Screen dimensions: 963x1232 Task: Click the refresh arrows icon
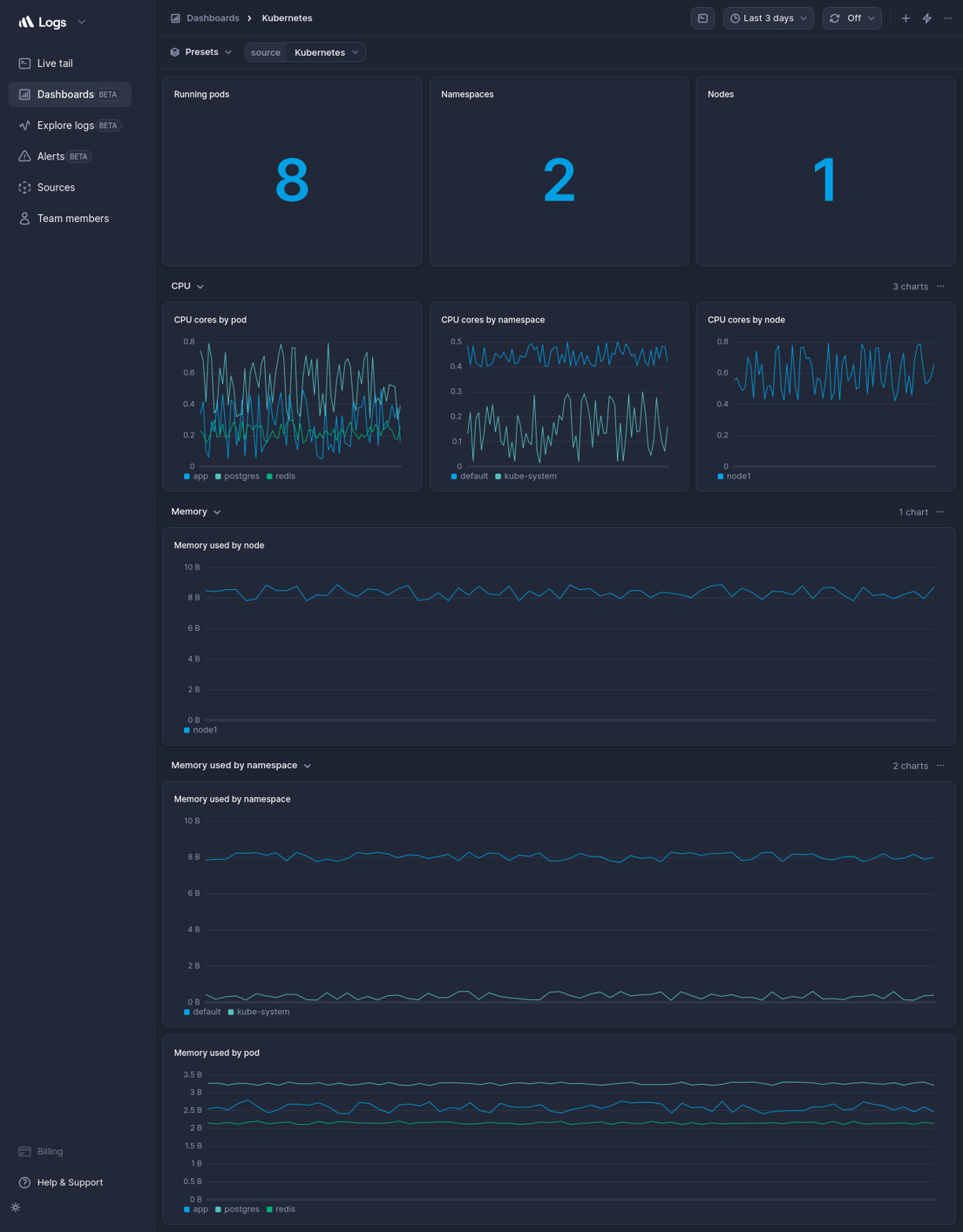(835, 18)
